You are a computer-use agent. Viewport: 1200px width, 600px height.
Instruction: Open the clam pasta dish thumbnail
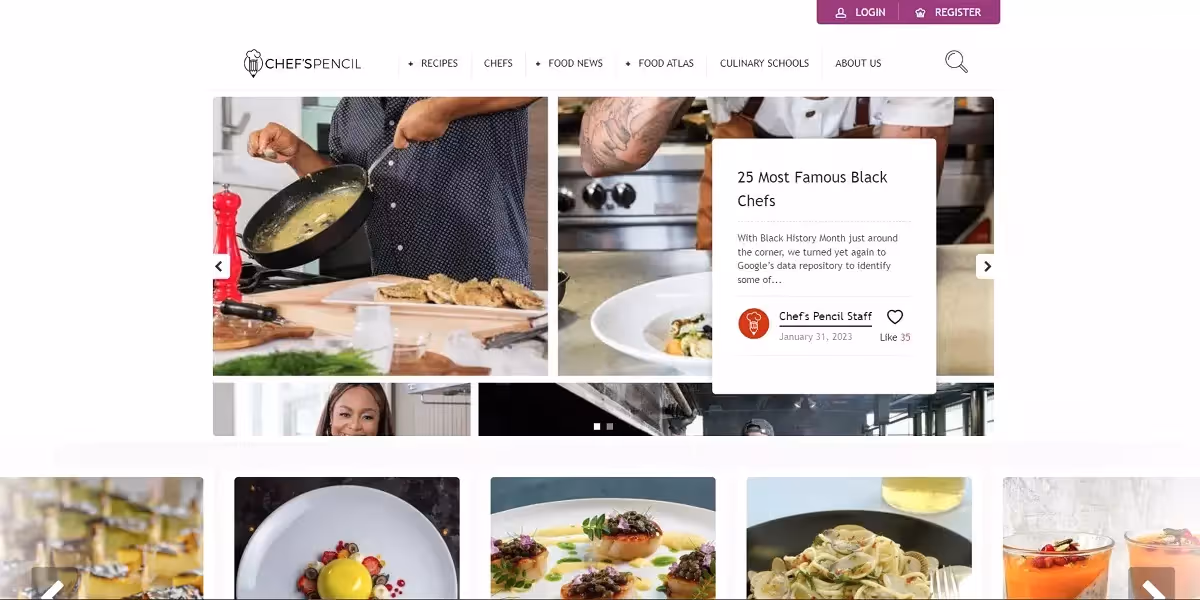click(x=859, y=538)
